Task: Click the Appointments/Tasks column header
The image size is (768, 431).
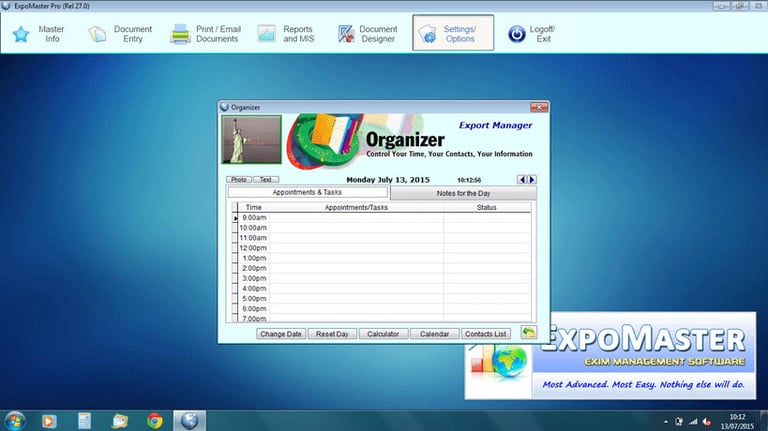Action: (x=356, y=207)
